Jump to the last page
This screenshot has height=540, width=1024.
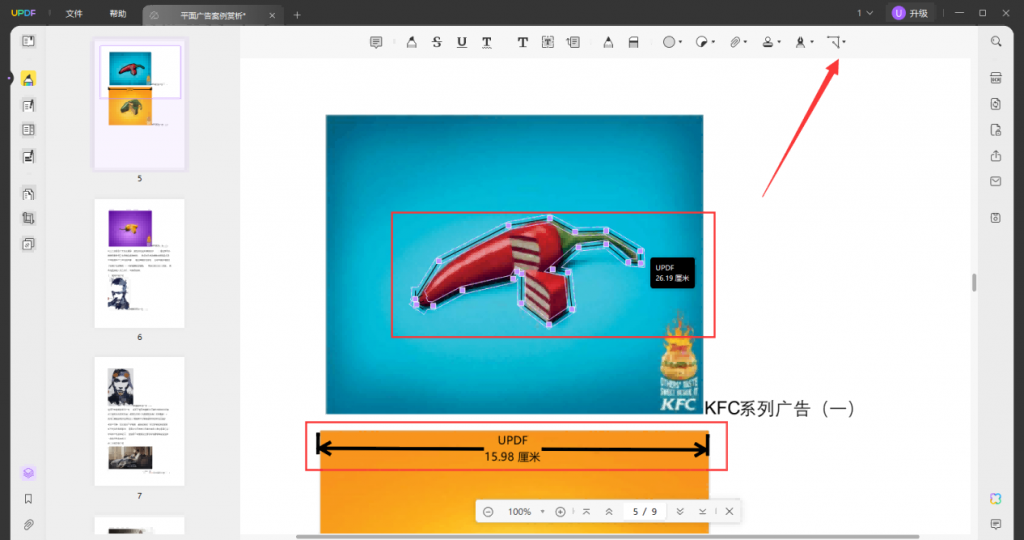(x=703, y=512)
